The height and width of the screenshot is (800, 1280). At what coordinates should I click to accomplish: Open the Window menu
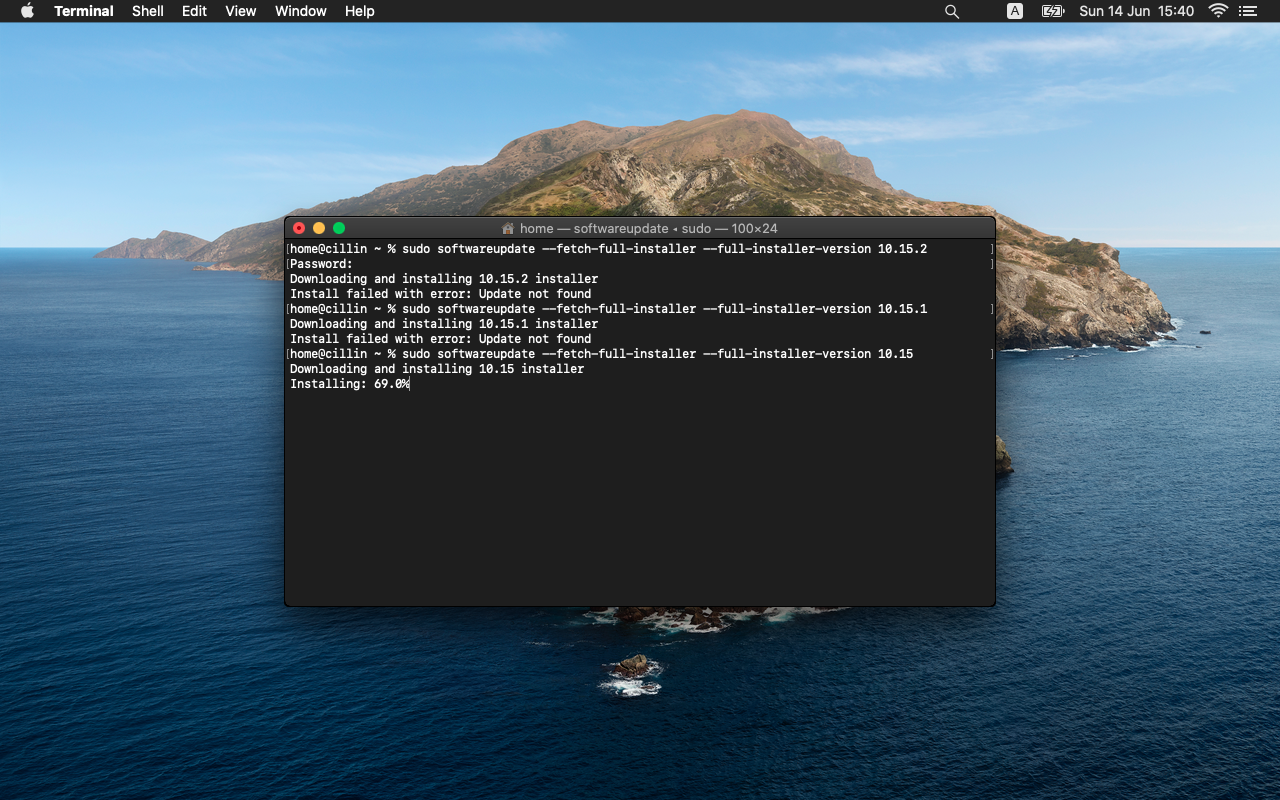[300, 11]
